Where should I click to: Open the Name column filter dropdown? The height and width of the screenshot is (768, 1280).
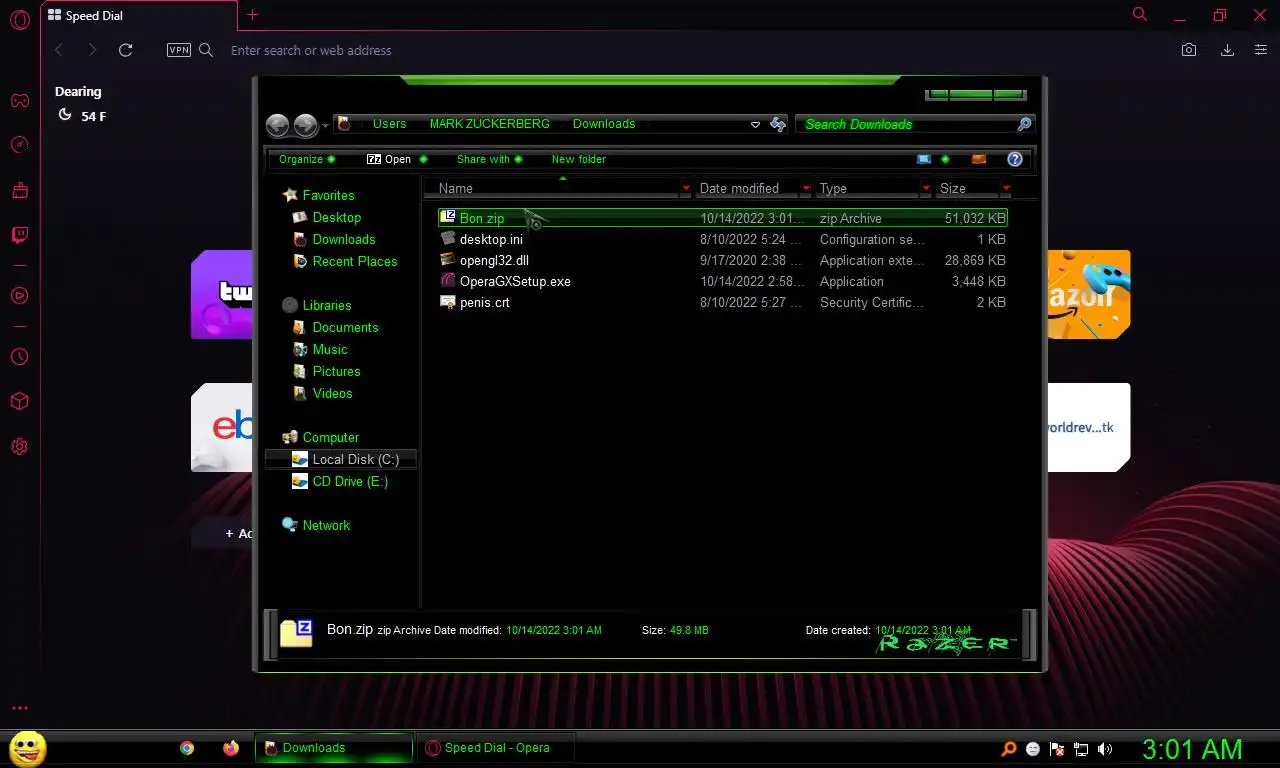coord(686,188)
